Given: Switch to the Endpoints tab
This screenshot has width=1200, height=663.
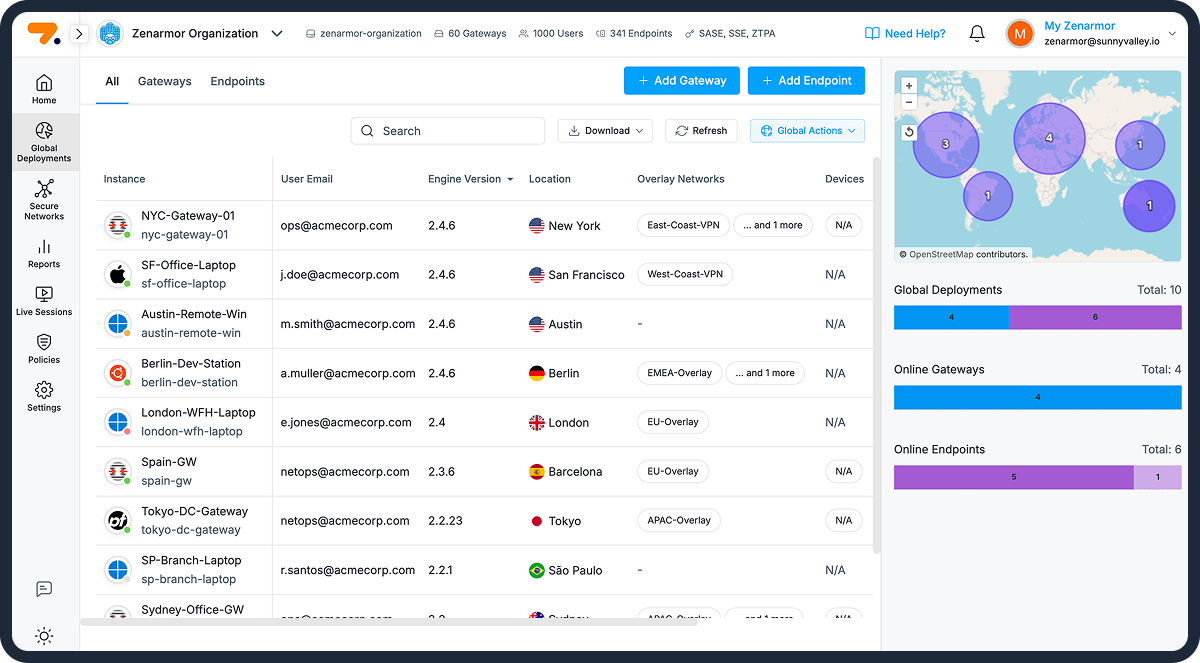Looking at the screenshot, I should tap(237, 82).
